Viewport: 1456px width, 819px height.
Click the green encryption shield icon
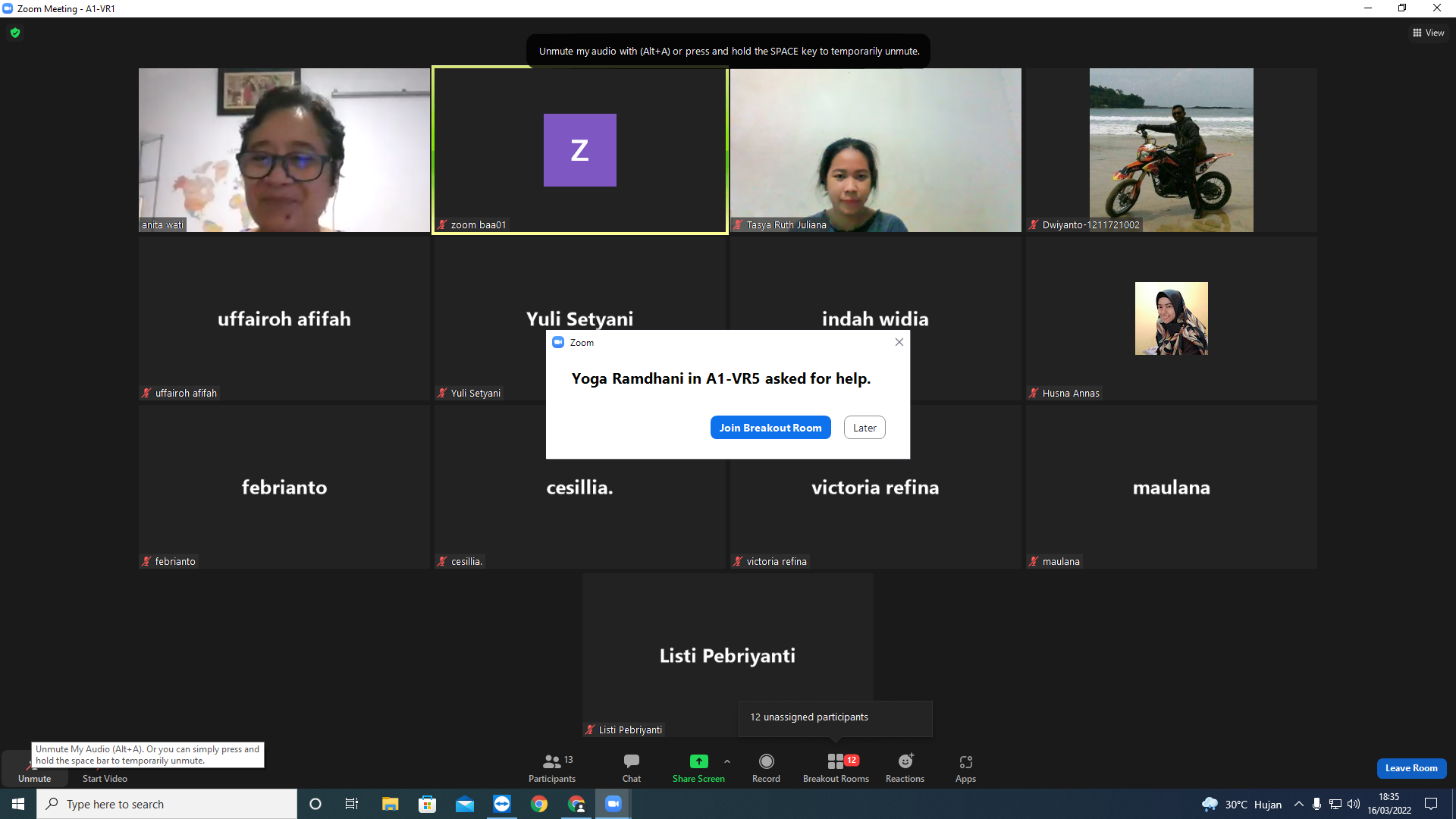[x=15, y=33]
